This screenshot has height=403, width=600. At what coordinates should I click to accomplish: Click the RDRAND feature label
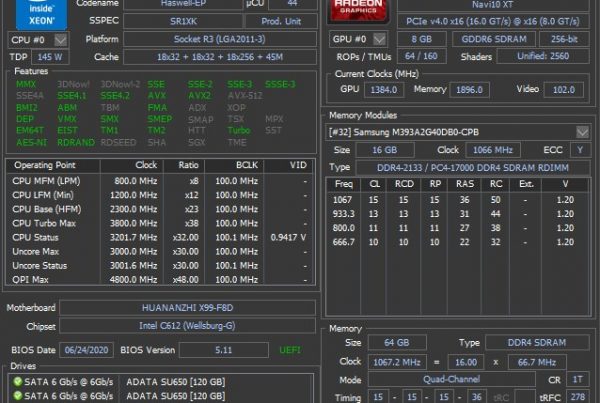coord(76,142)
